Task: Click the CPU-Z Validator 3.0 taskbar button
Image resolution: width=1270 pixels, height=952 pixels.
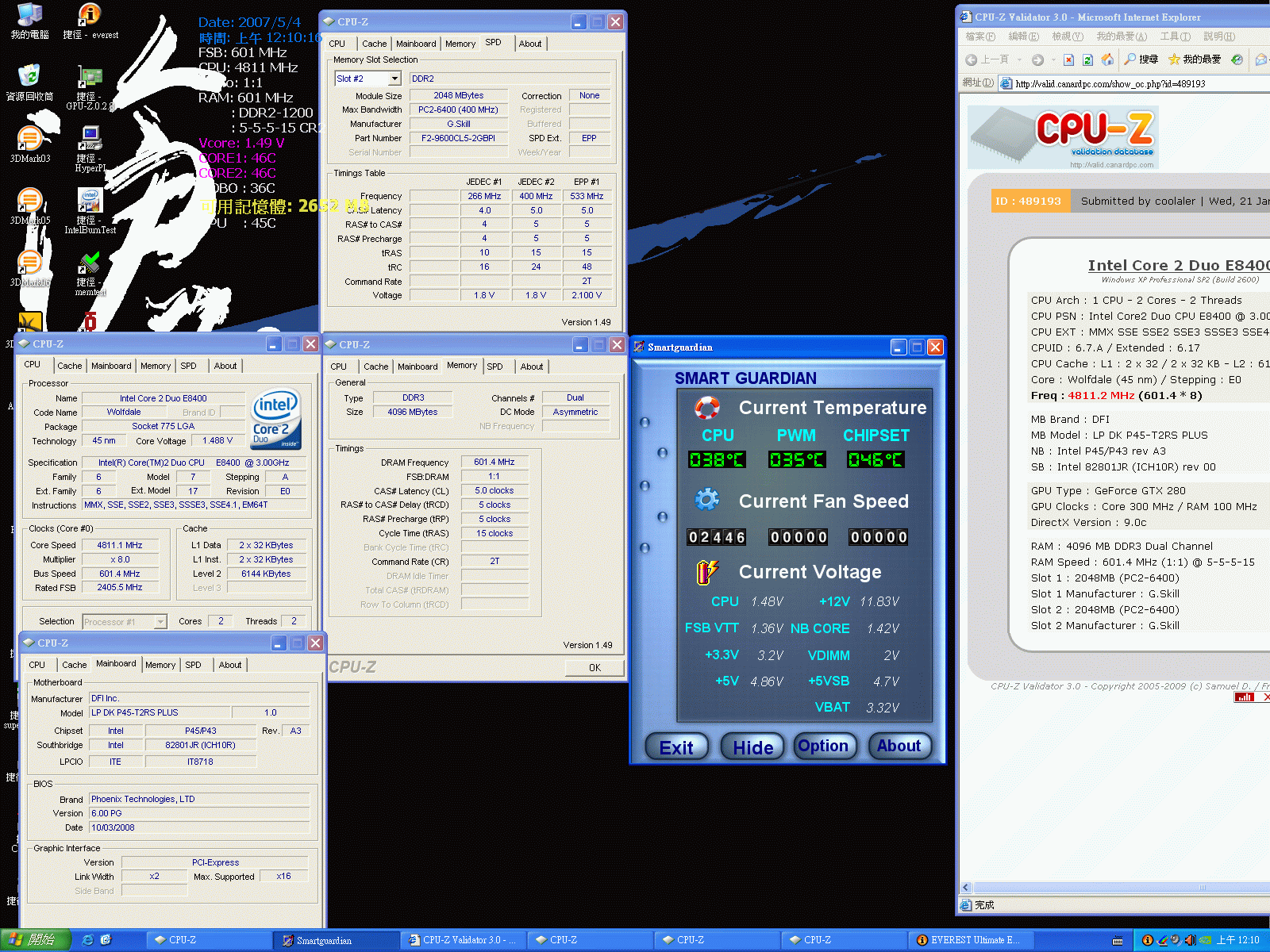Action: pos(464,940)
